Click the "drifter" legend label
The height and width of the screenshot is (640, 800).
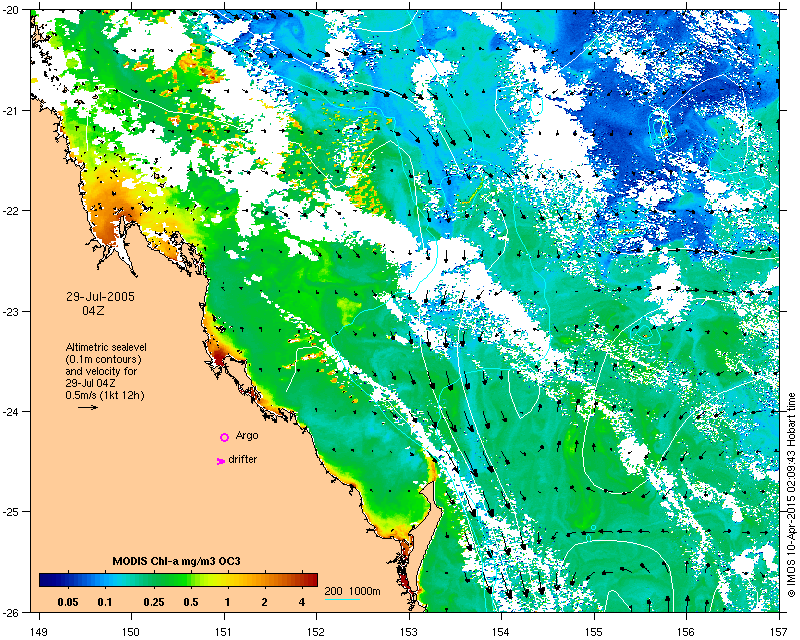(243, 459)
